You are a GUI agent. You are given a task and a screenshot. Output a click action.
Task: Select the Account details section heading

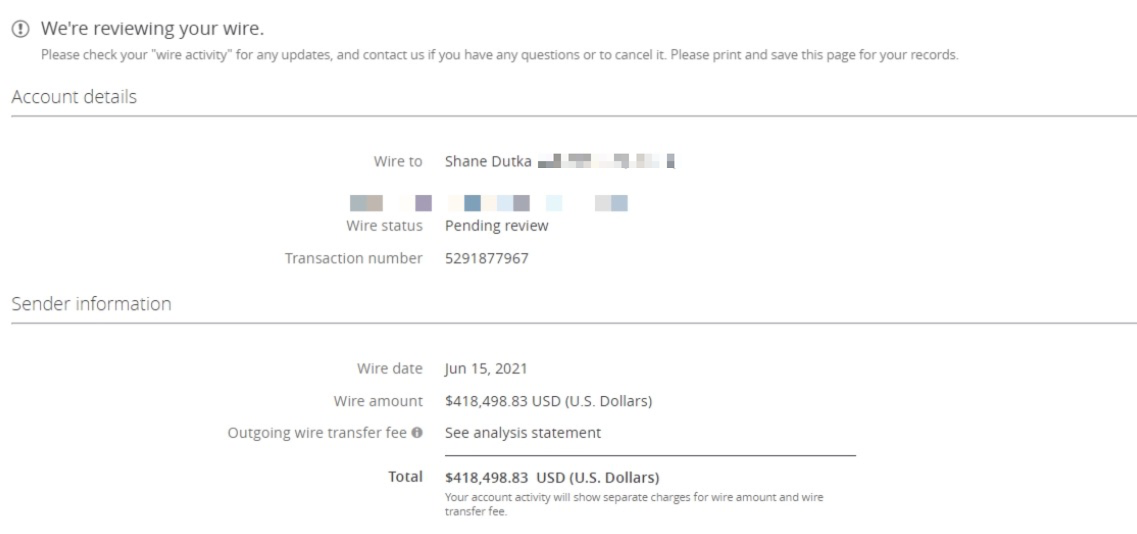tap(74, 97)
